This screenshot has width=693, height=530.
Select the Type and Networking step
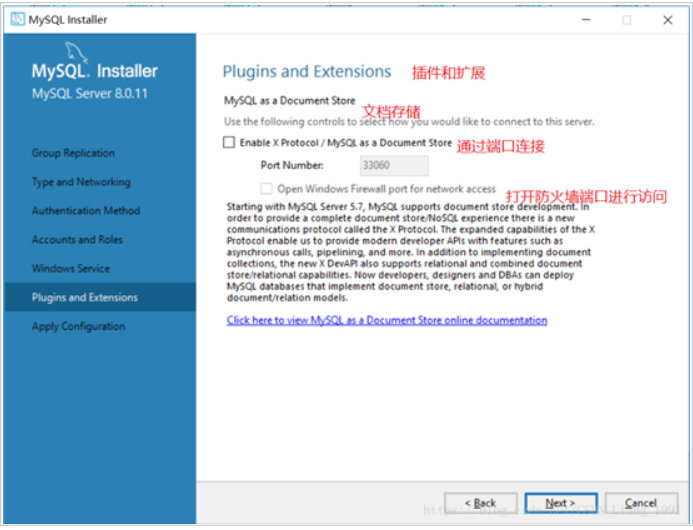[81, 182]
